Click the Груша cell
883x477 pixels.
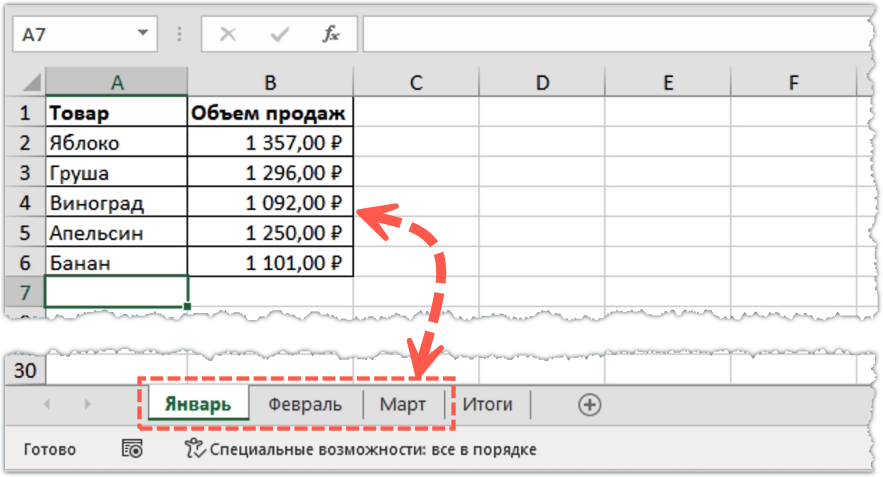tap(117, 172)
